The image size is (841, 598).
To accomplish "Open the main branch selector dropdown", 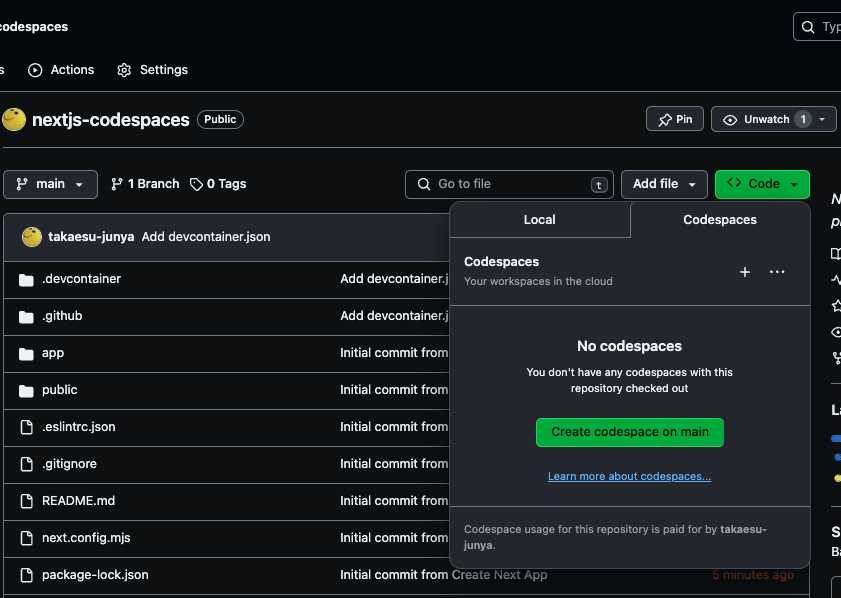I will click(x=50, y=184).
